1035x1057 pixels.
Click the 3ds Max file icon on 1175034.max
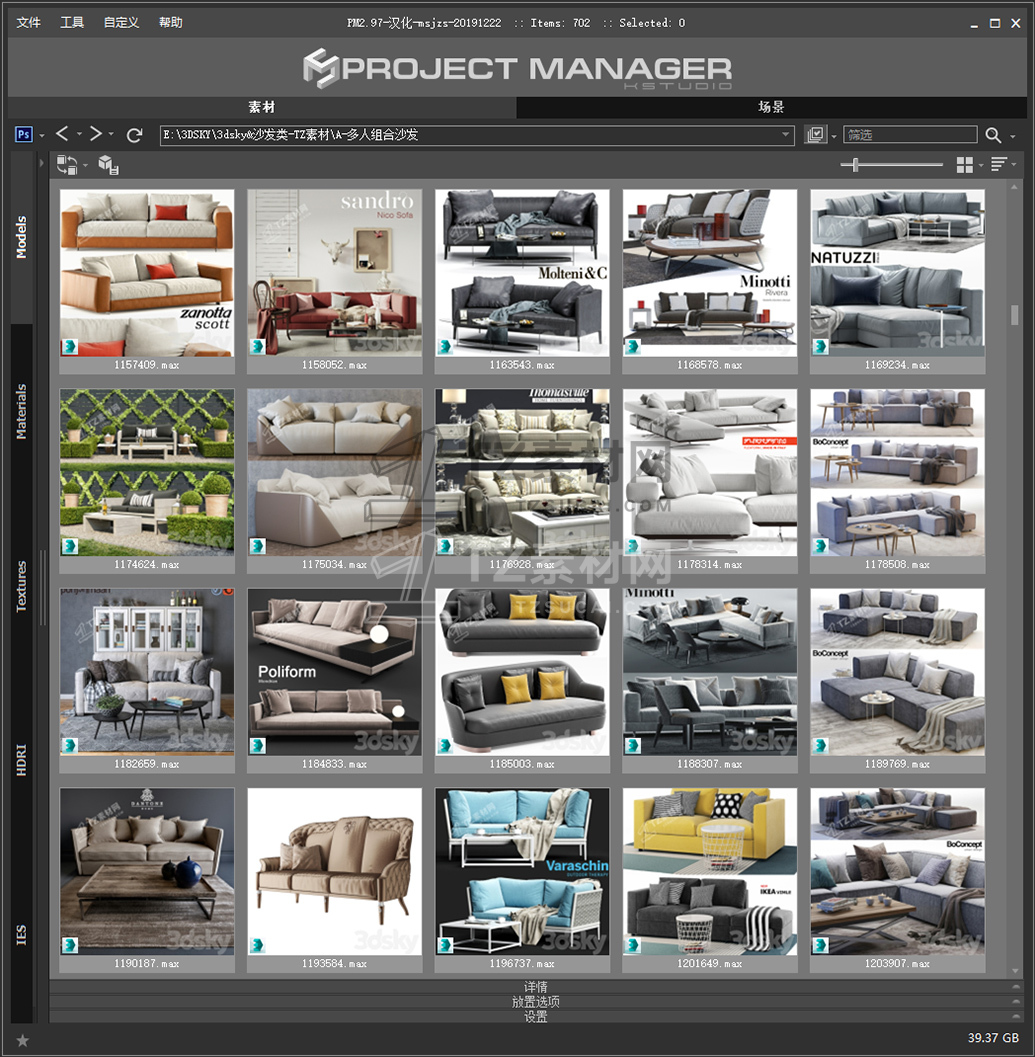tap(258, 546)
